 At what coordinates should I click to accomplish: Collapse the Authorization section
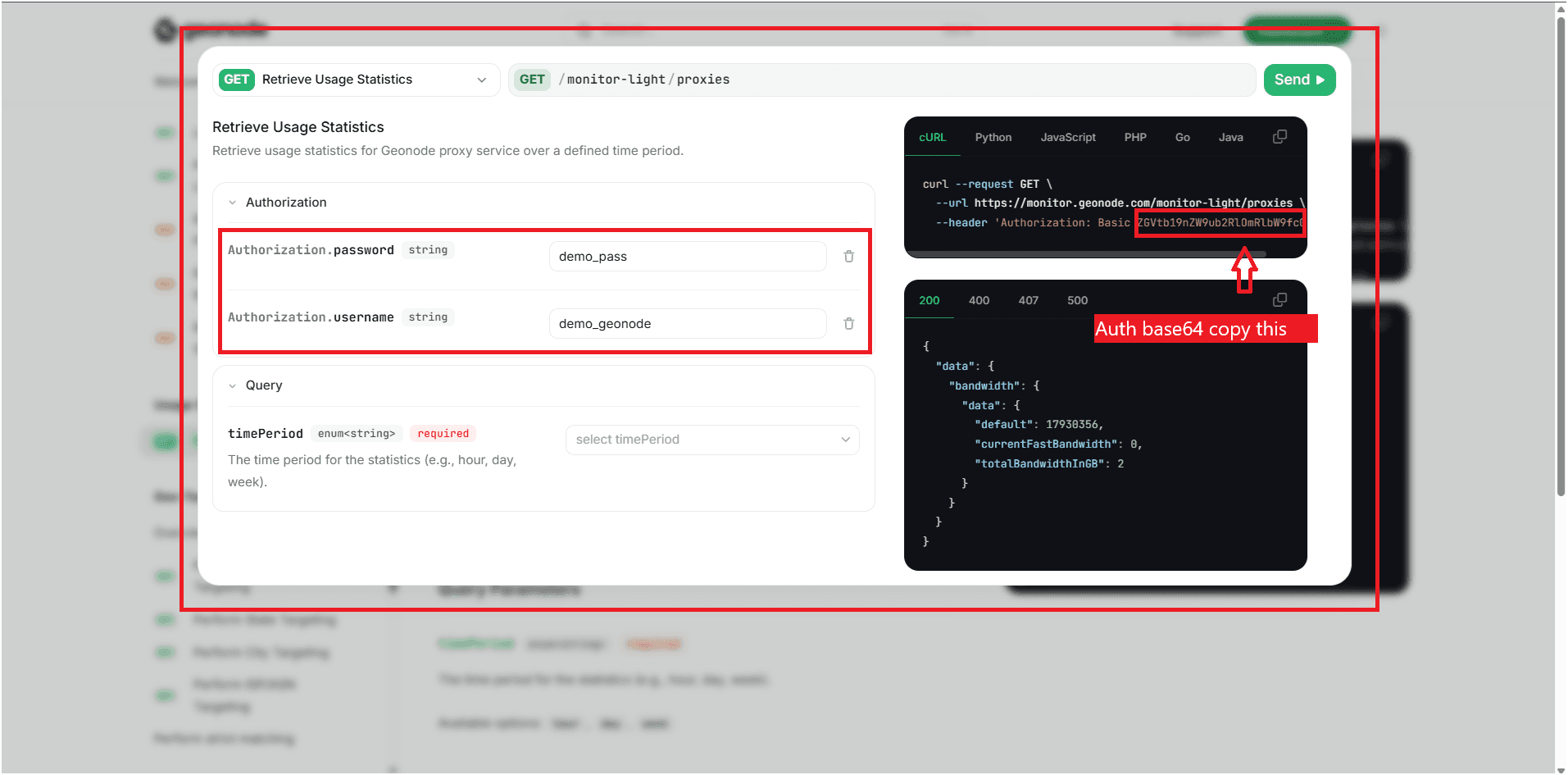point(233,202)
